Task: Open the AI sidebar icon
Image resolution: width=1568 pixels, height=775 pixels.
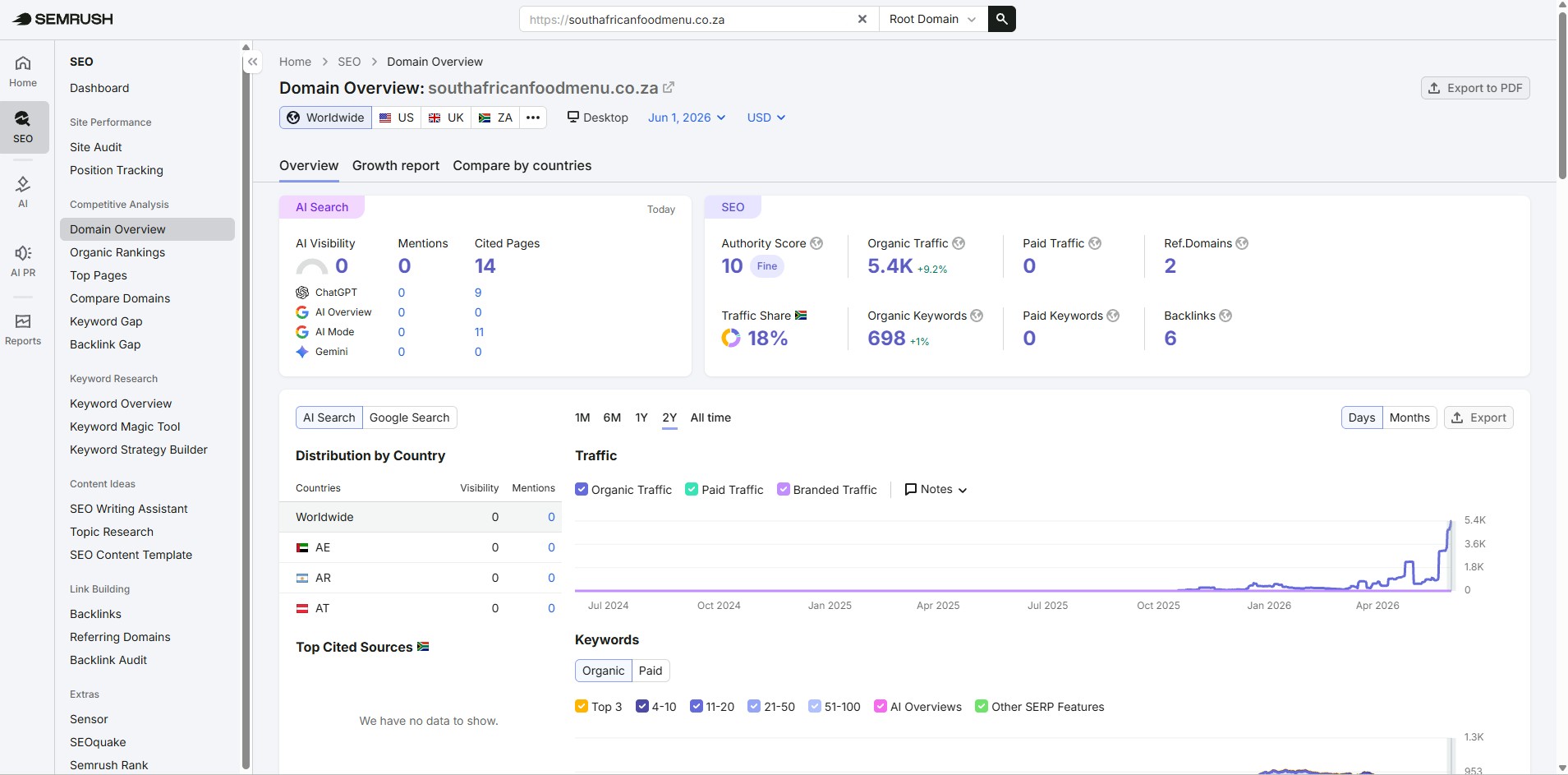Action: coord(23,191)
